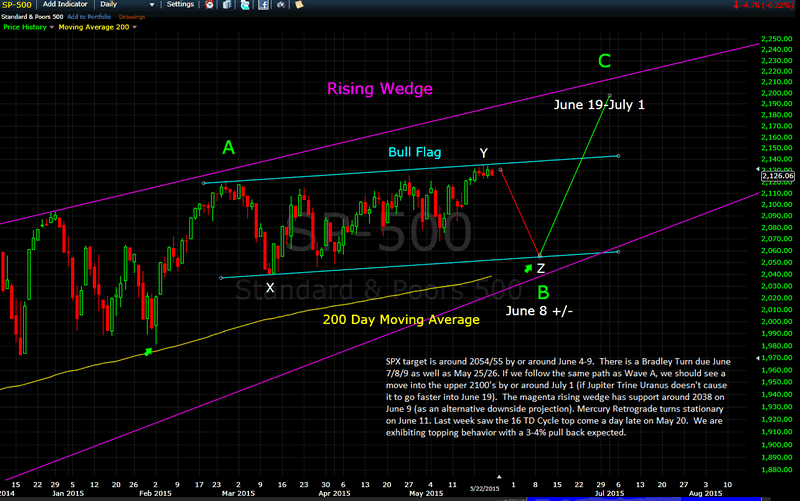Open the sticky note icon
This screenshot has height=501, width=800.
(x=299, y=5)
